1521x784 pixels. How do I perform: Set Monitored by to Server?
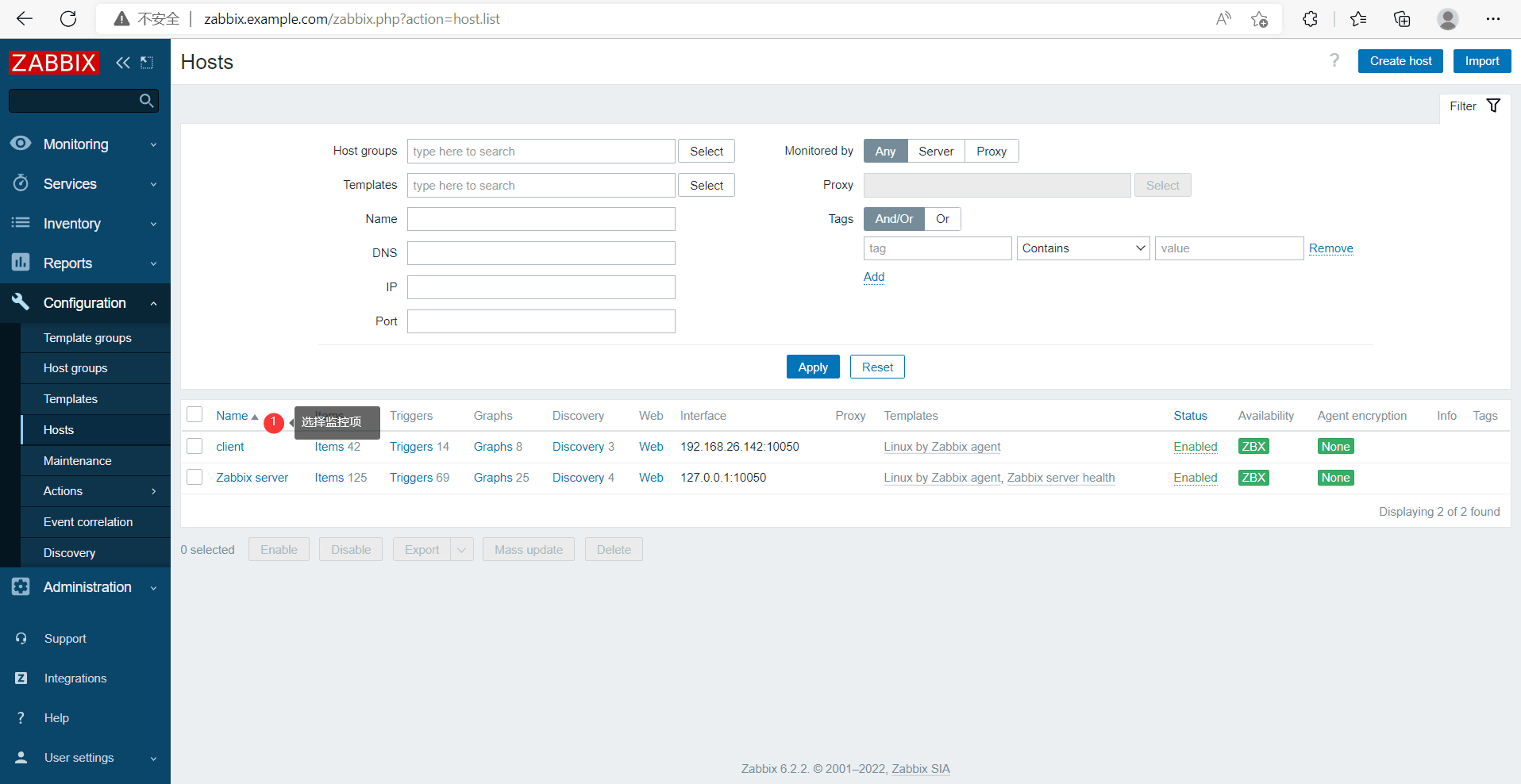pyautogui.click(x=936, y=151)
